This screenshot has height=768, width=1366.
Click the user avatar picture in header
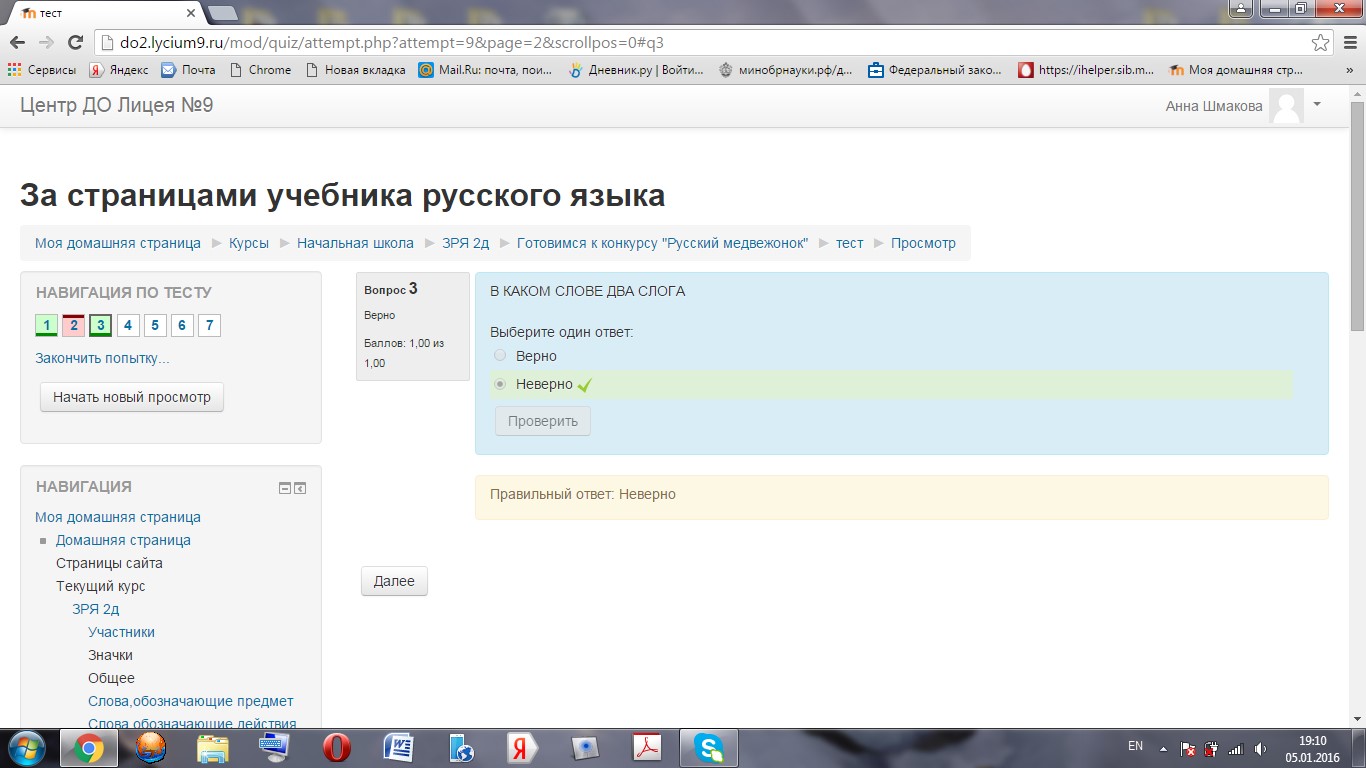(1286, 106)
